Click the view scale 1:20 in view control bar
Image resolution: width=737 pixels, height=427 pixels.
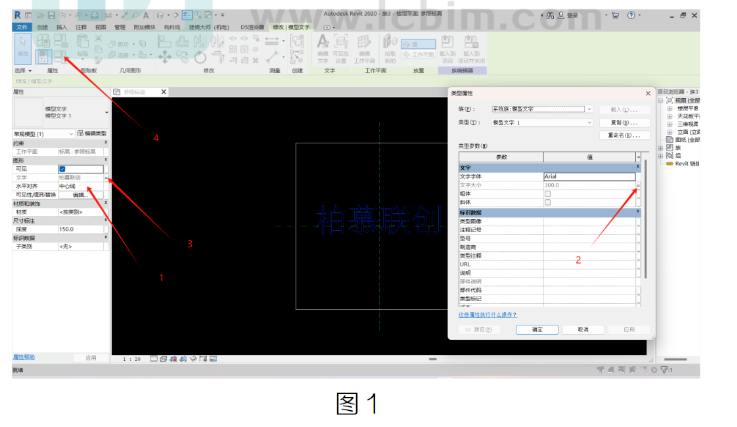132,359
